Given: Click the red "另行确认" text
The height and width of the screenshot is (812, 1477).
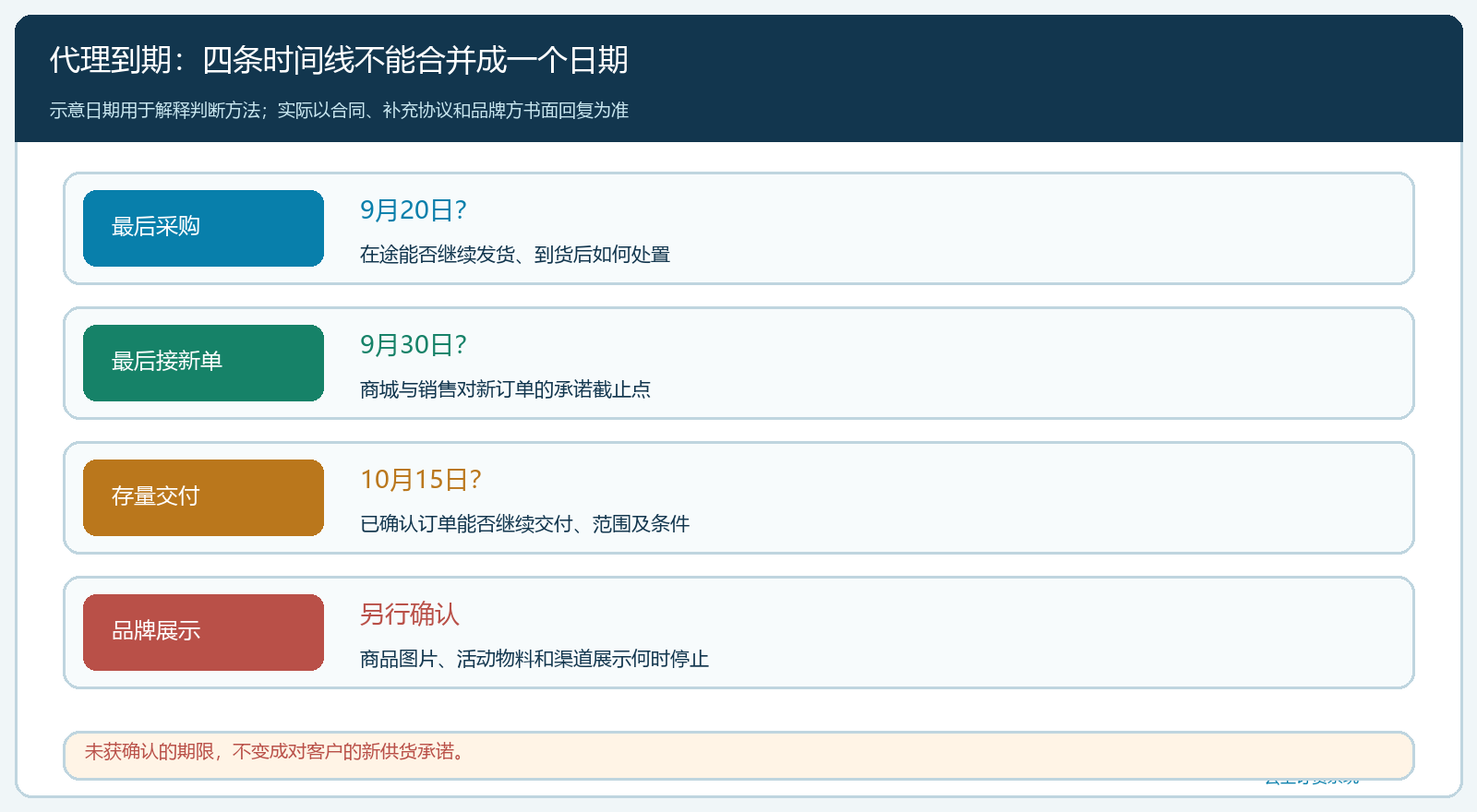Looking at the screenshot, I should tap(410, 615).
